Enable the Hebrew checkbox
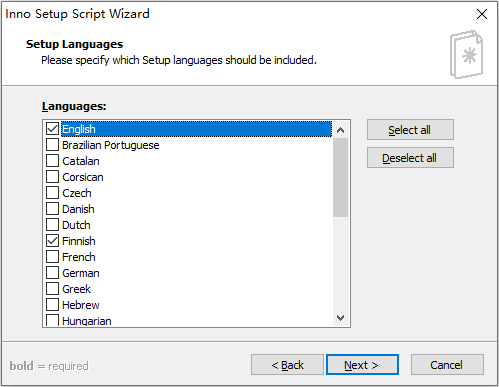 click(52, 305)
